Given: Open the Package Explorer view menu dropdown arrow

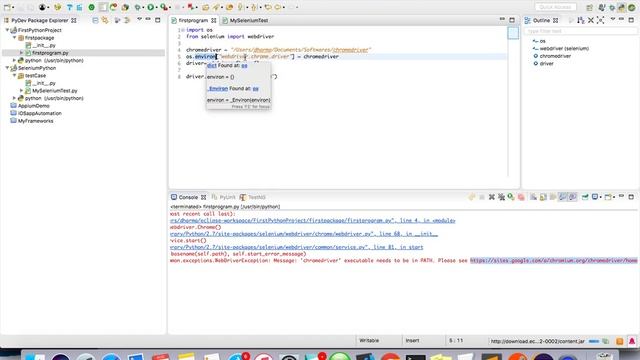Looking at the screenshot, I should pos(139,20).
